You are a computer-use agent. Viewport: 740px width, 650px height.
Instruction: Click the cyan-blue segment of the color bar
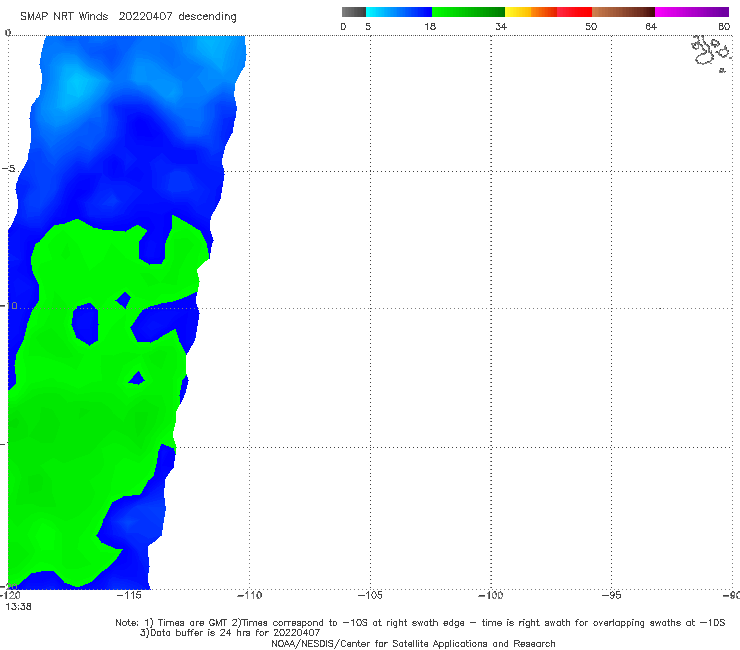click(399, 12)
